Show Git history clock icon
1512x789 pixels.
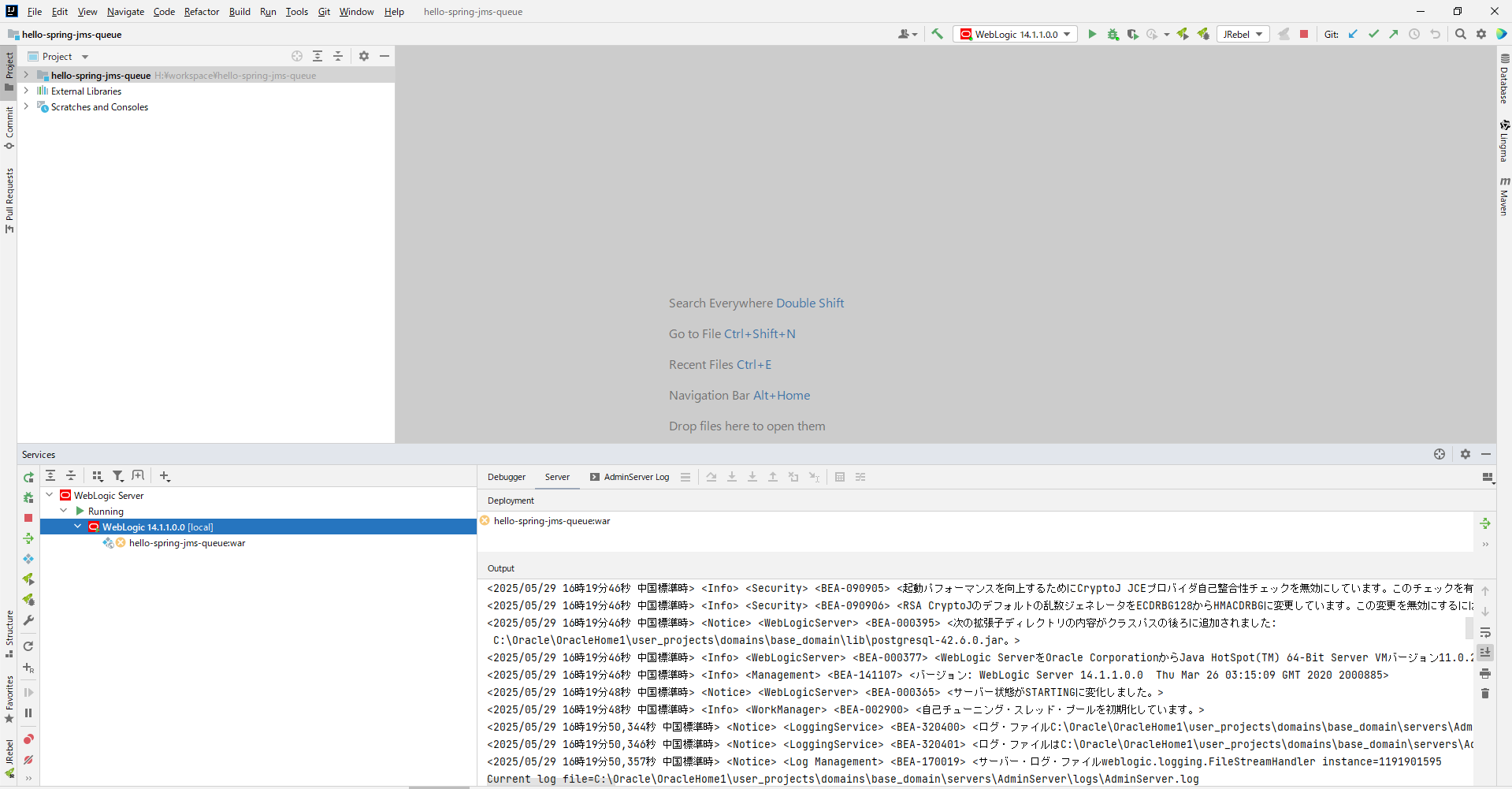tap(1414, 34)
